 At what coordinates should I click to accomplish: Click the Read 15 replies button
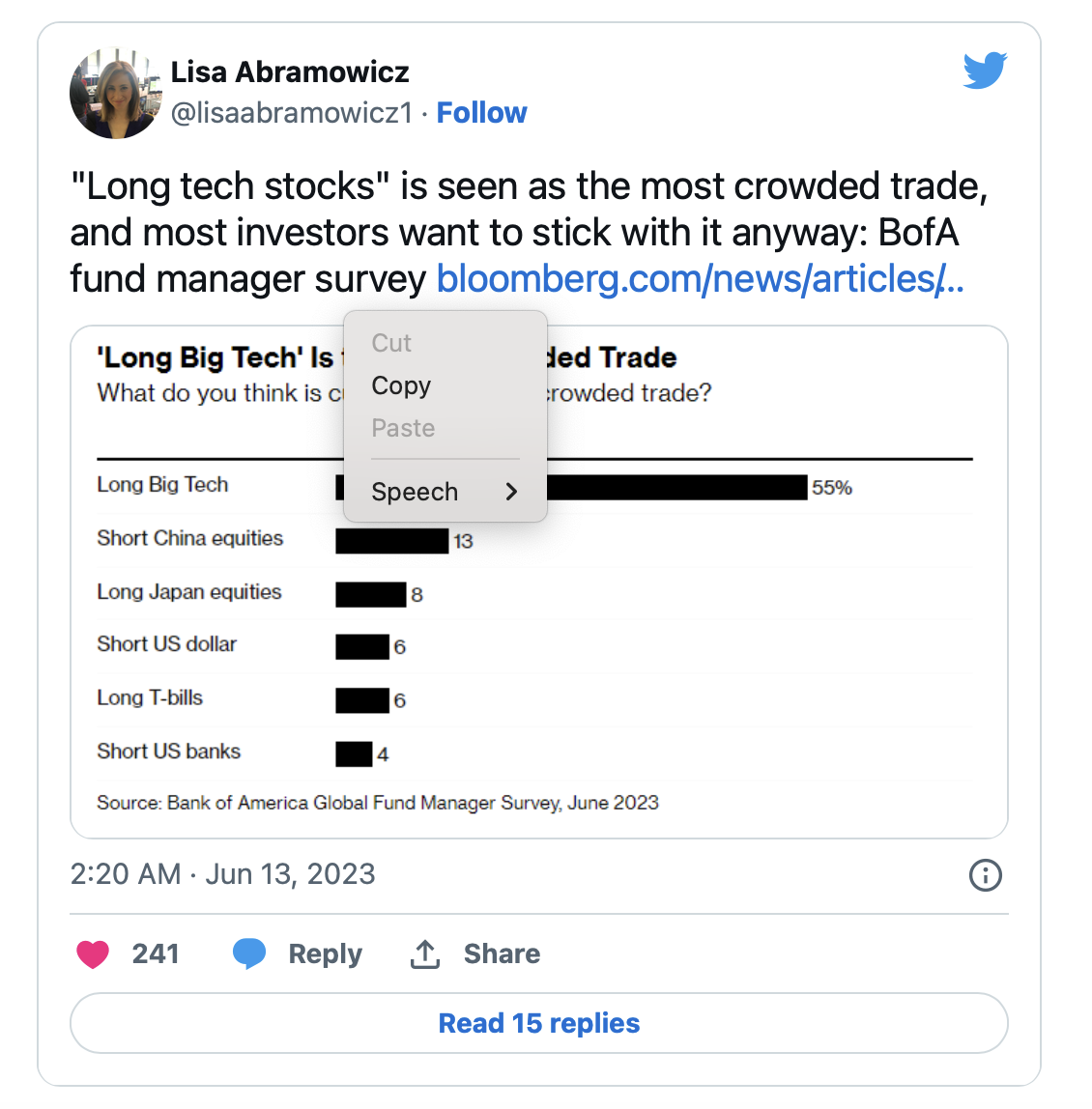coord(539,1023)
